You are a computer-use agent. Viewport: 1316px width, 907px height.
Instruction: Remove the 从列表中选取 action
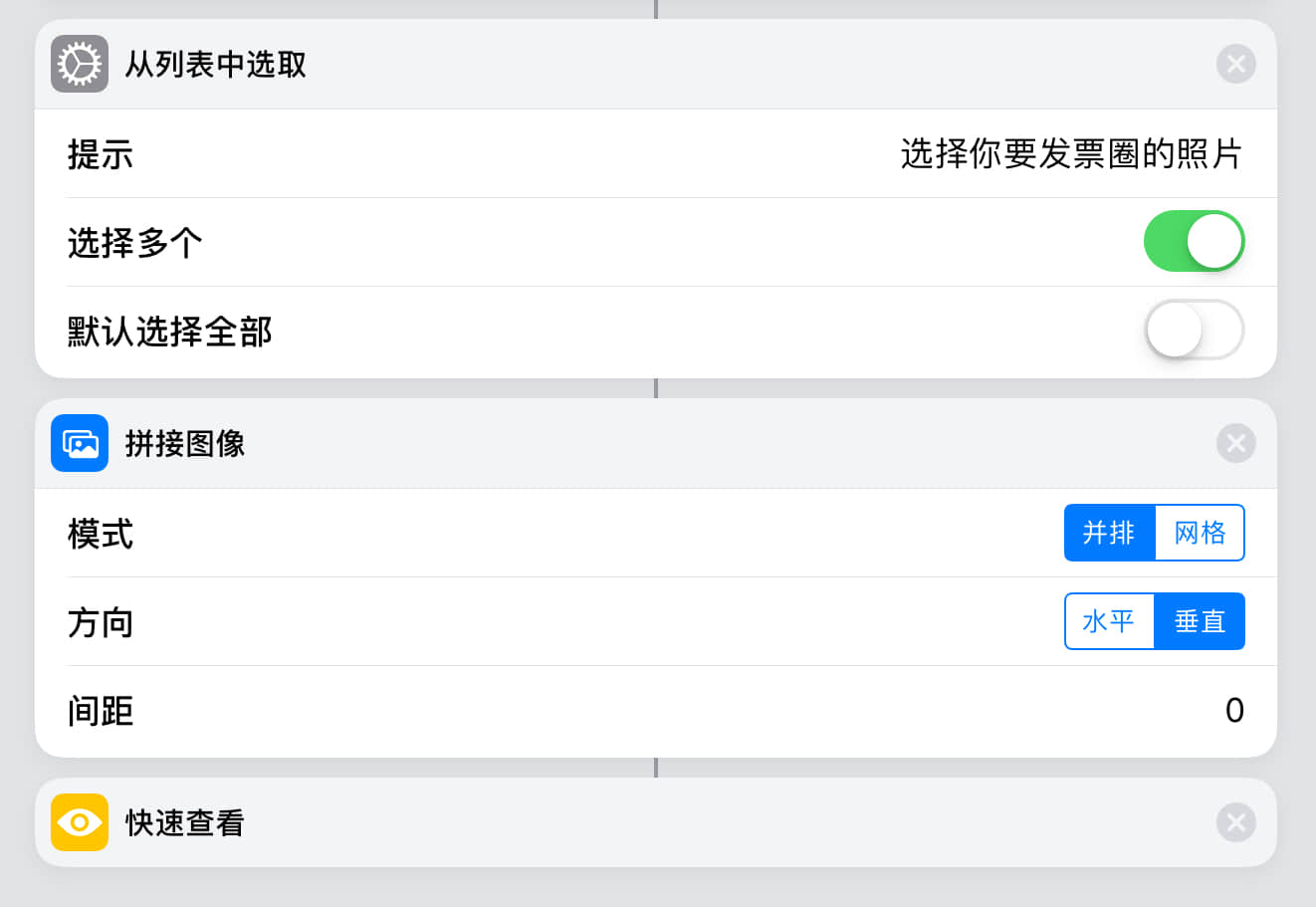[1235, 65]
